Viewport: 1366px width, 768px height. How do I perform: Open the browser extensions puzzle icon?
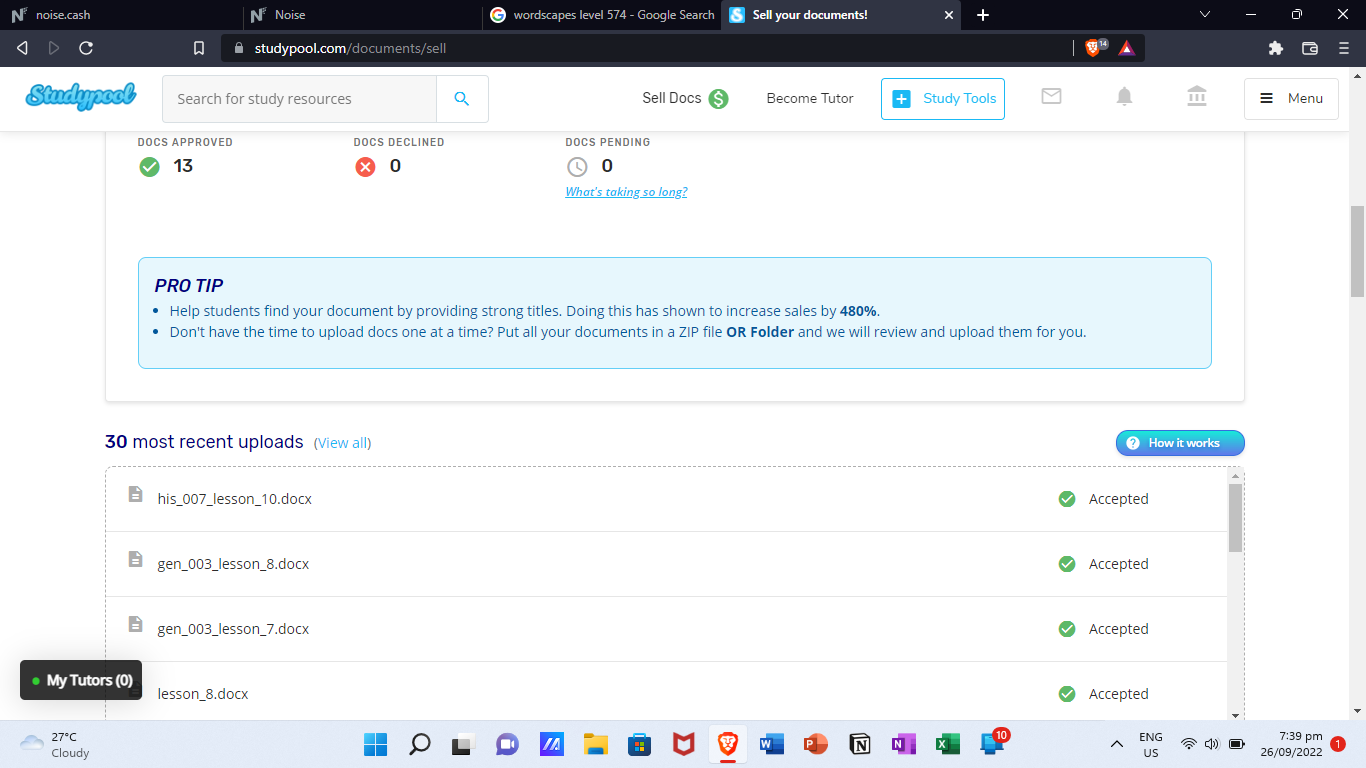(1276, 48)
